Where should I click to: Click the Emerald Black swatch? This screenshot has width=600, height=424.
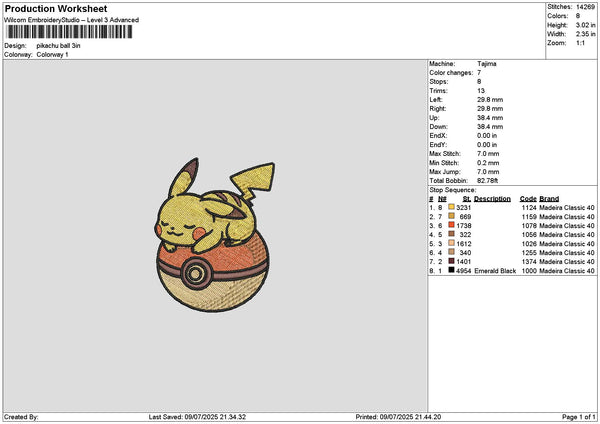[451, 270]
